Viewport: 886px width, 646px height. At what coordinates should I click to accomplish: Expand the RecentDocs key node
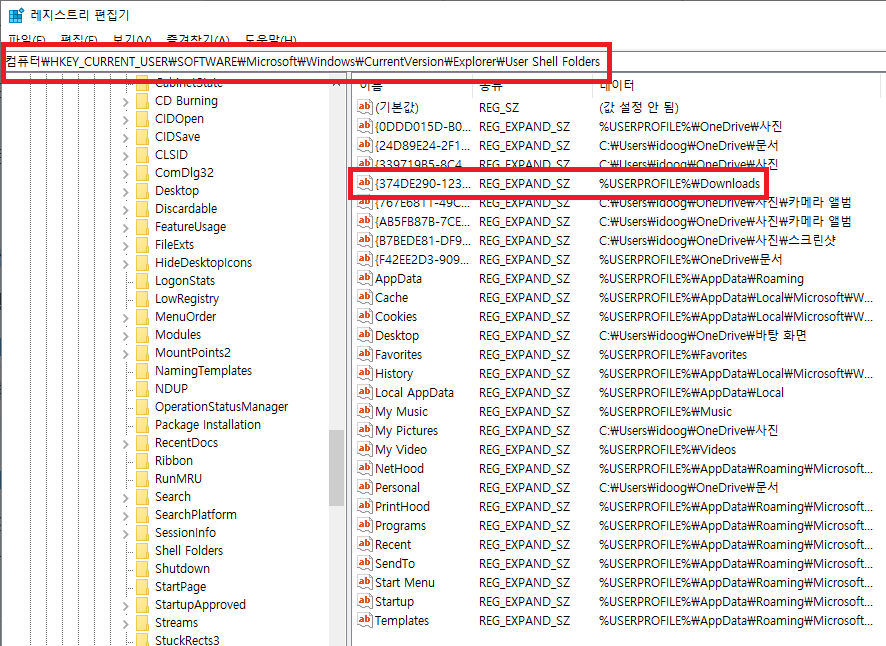[125, 443]
